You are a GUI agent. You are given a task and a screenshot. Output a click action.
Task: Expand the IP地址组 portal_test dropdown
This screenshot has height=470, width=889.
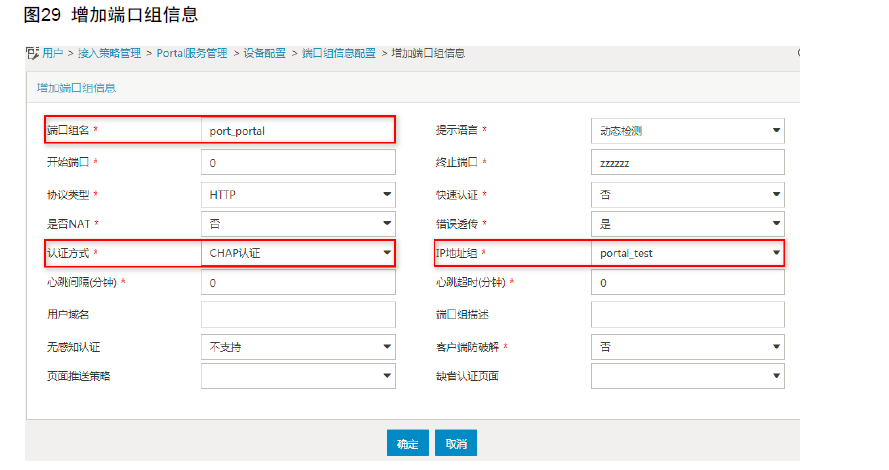click(x=687, y=253)
